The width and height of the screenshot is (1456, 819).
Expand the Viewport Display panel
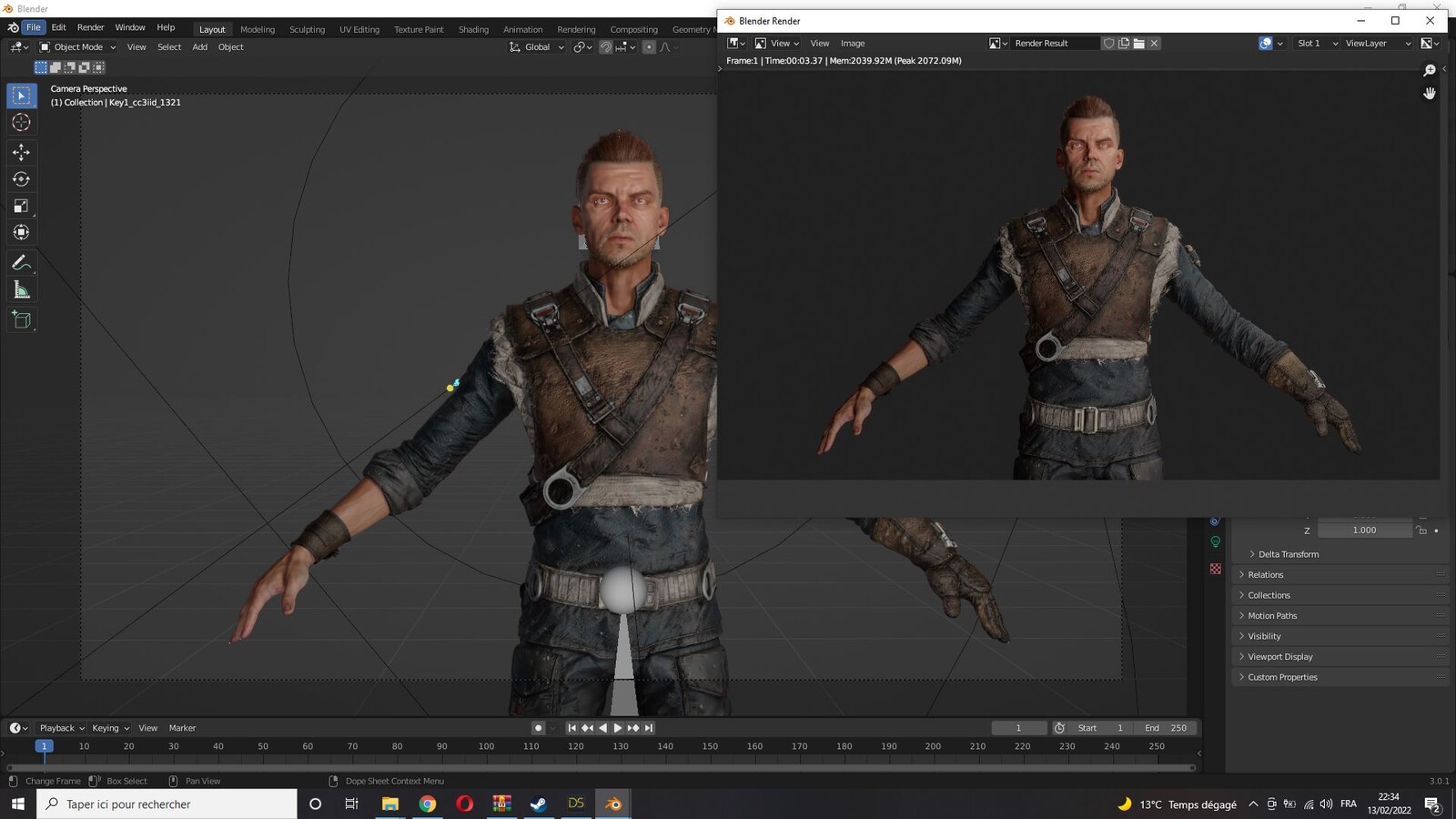pyautogui.click(x=1341, y=657)
